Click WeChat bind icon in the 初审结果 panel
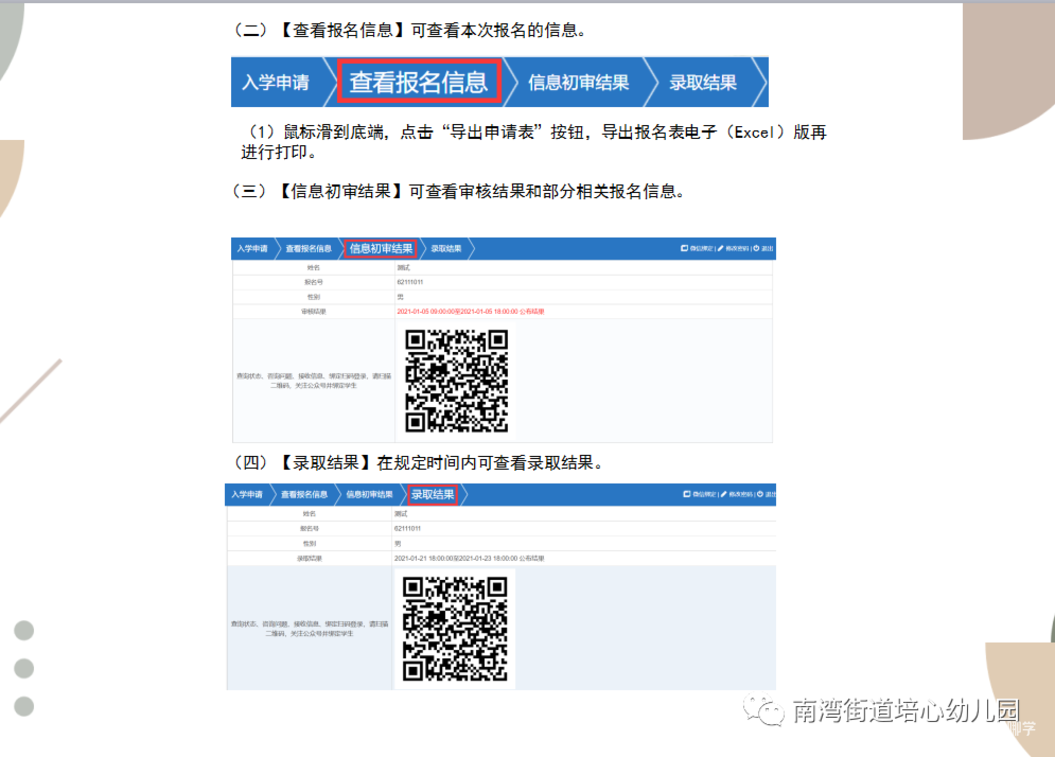1055x757 pixels. point(684,248)
